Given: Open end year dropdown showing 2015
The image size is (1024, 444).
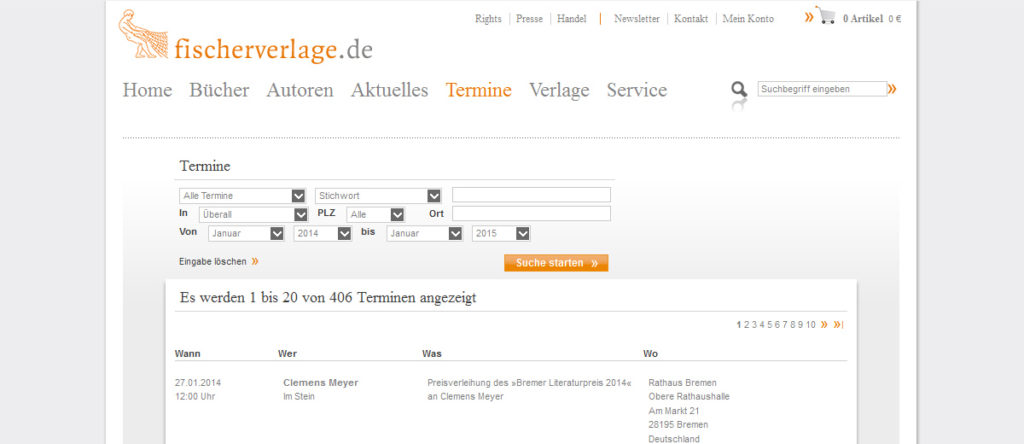Looking at the screenshot, I should click(x=522, y=233).
